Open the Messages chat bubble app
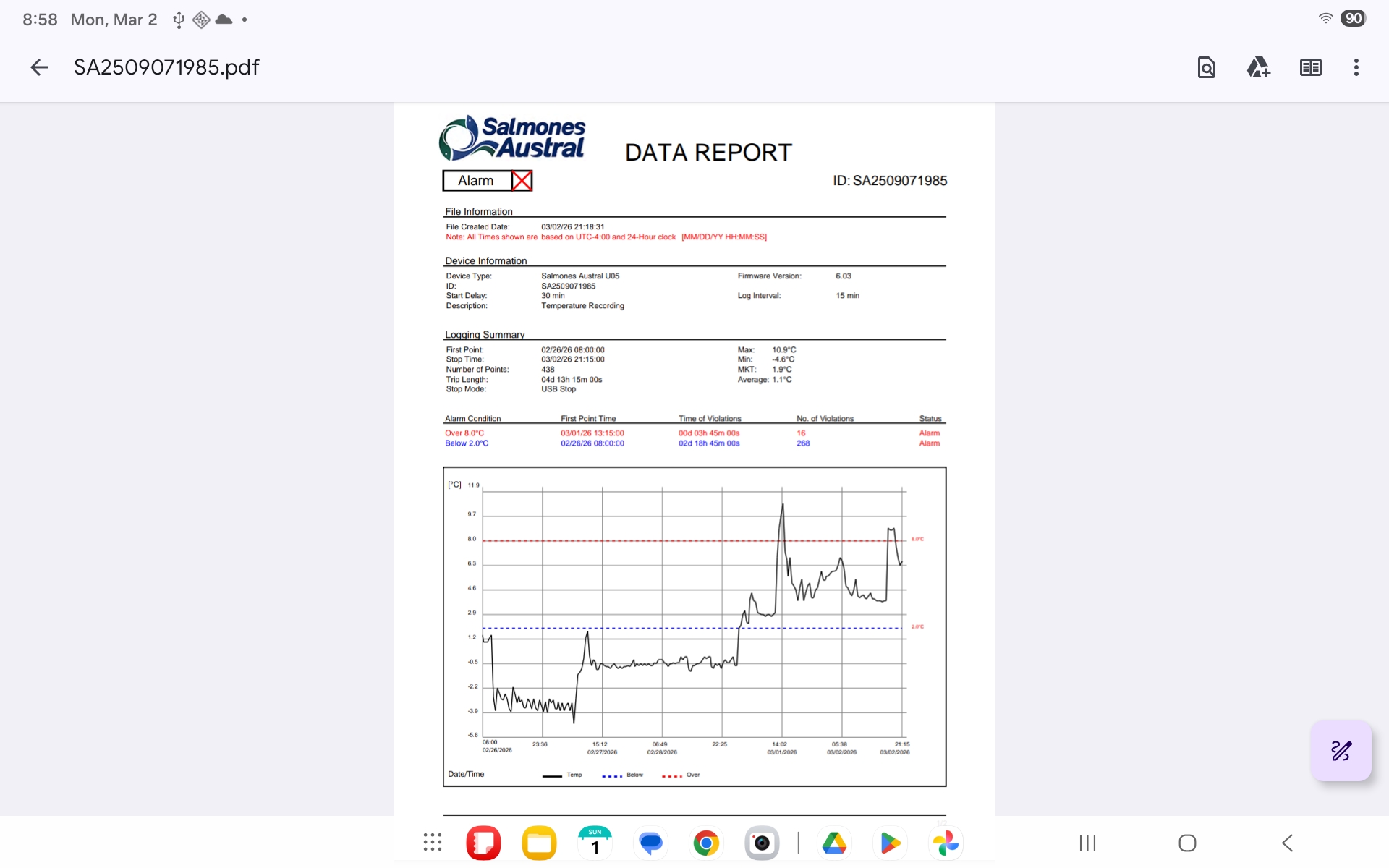The width and height of the screenshot is (1389, 868). tap(650, 843)
